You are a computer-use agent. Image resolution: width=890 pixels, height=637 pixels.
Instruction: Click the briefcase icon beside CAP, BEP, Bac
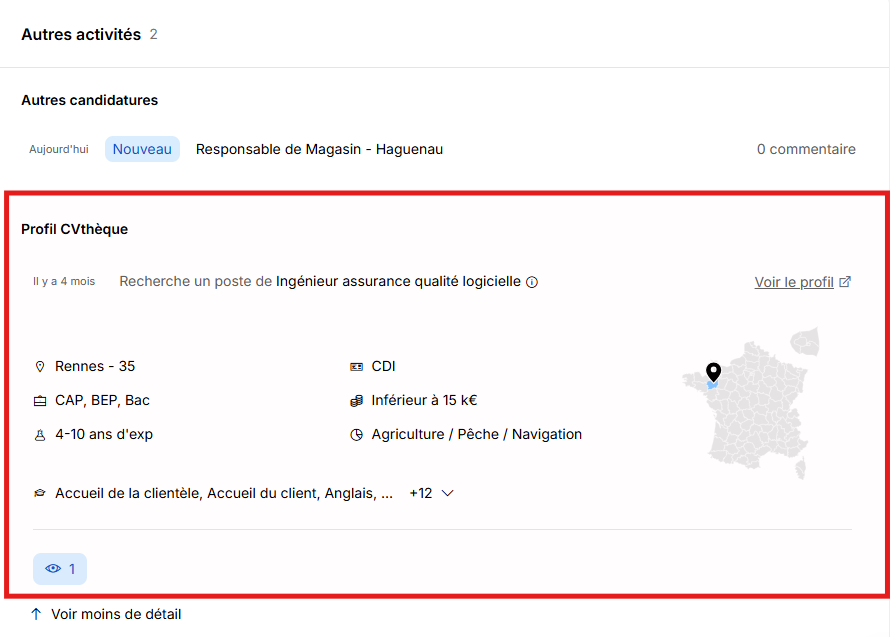pyautogui.click(x=40, y=401)
